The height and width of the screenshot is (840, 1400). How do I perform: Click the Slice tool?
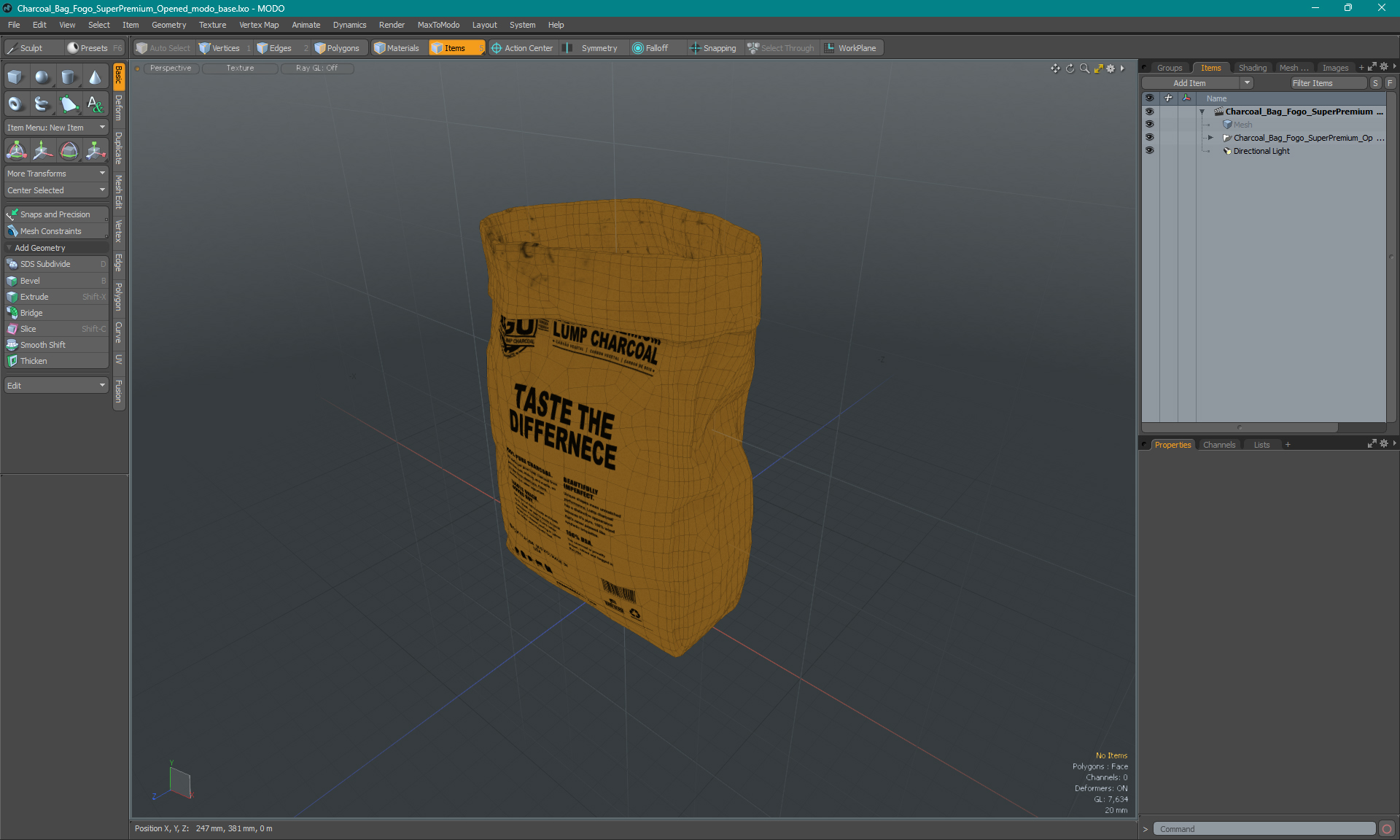[56, 329]
